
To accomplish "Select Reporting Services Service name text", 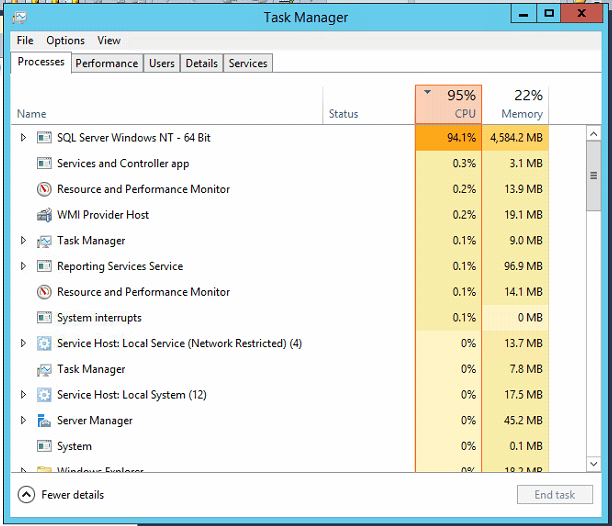I will coord(120,266).
